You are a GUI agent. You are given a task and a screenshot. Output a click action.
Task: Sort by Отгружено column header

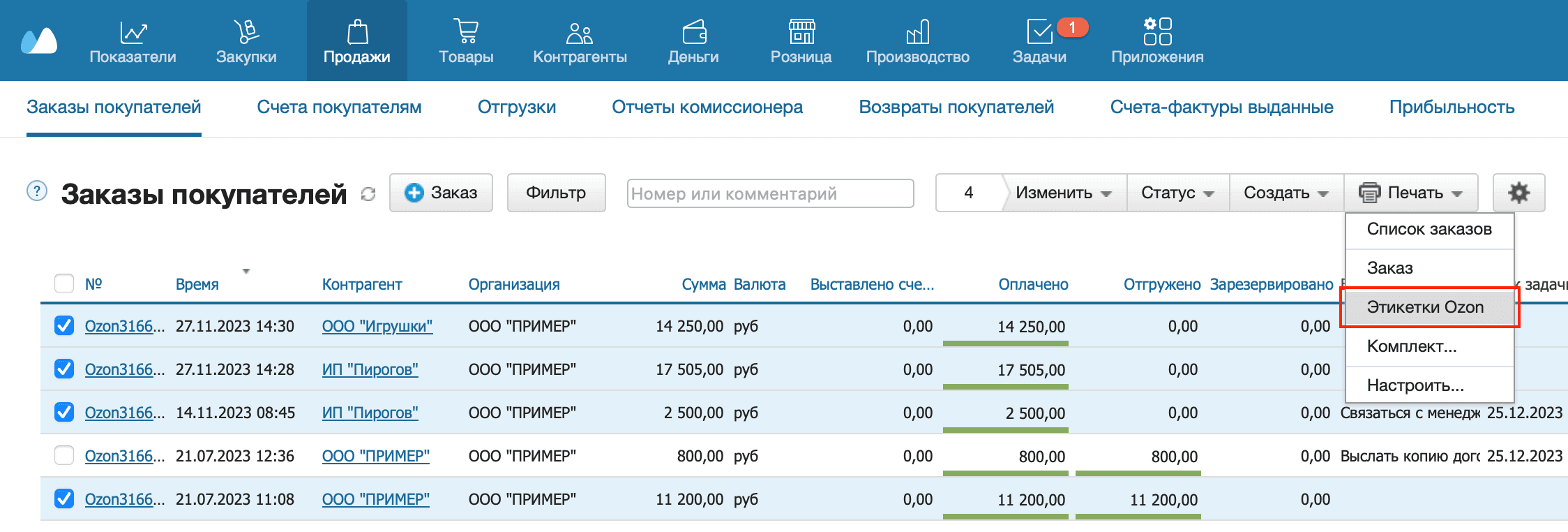click(1162, 284)
